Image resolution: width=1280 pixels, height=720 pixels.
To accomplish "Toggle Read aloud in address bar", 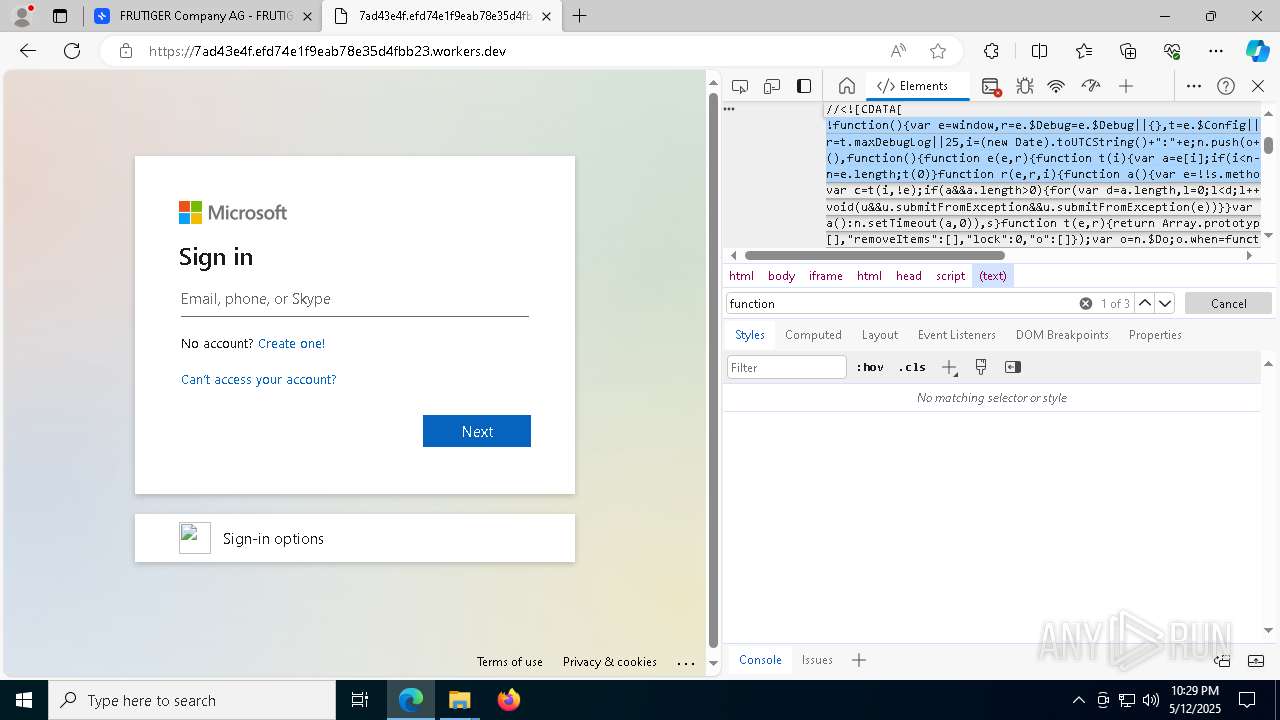I will pos(898,51).
